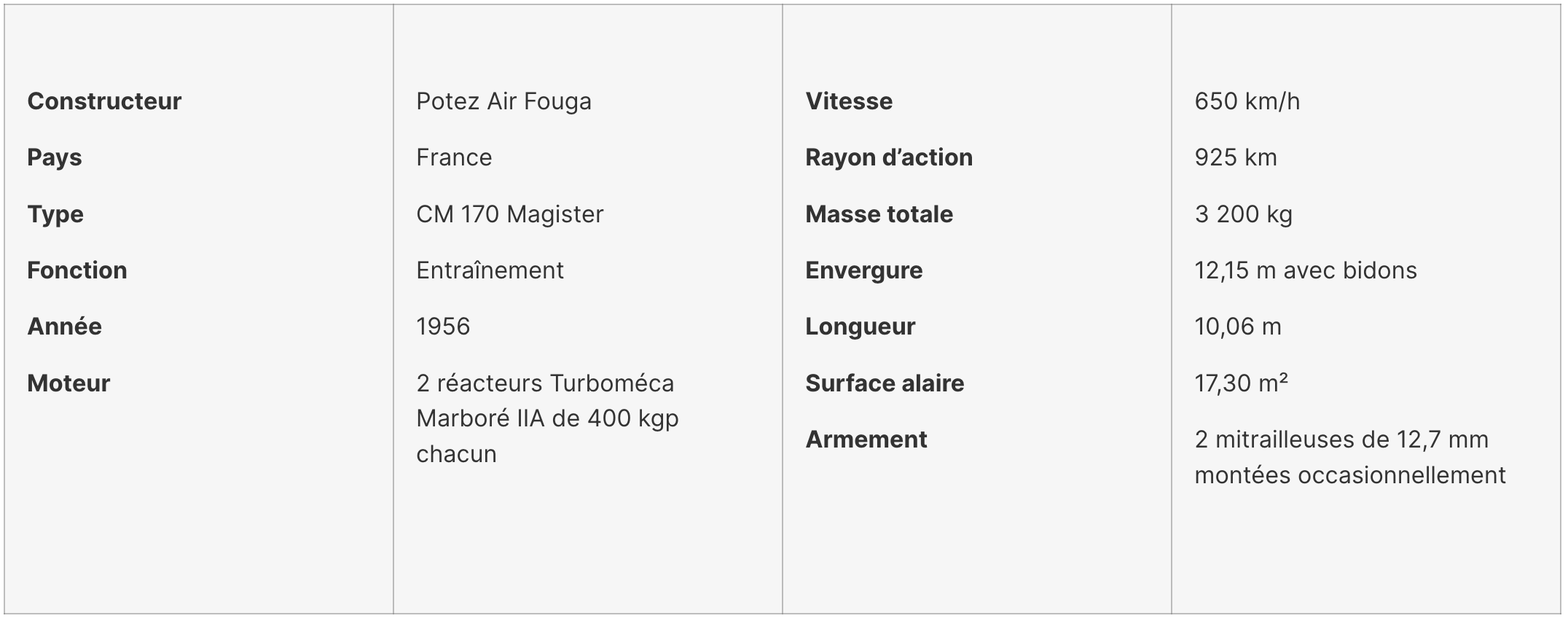Click the Vitesse label
Image resolution: width=1568 pixels, height=621 pixels.
coord(849,101)
